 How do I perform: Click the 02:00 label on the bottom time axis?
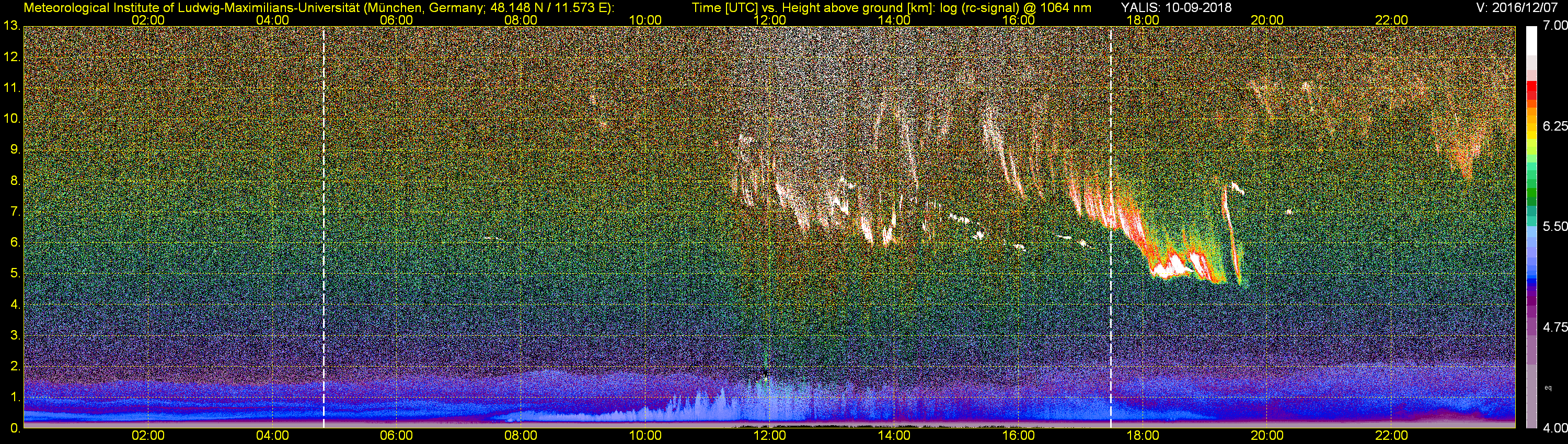148,436
